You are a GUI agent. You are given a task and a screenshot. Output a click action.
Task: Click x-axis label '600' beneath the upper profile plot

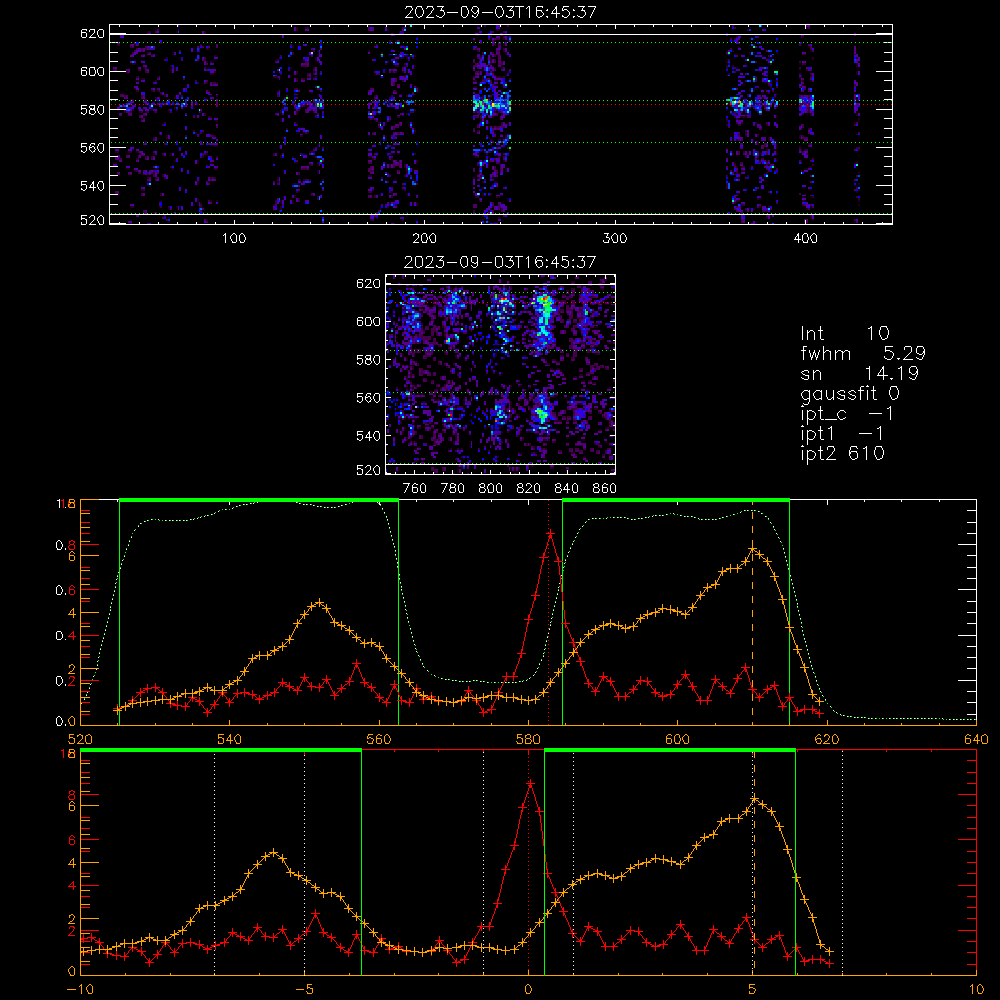click(x=678, y=739)
